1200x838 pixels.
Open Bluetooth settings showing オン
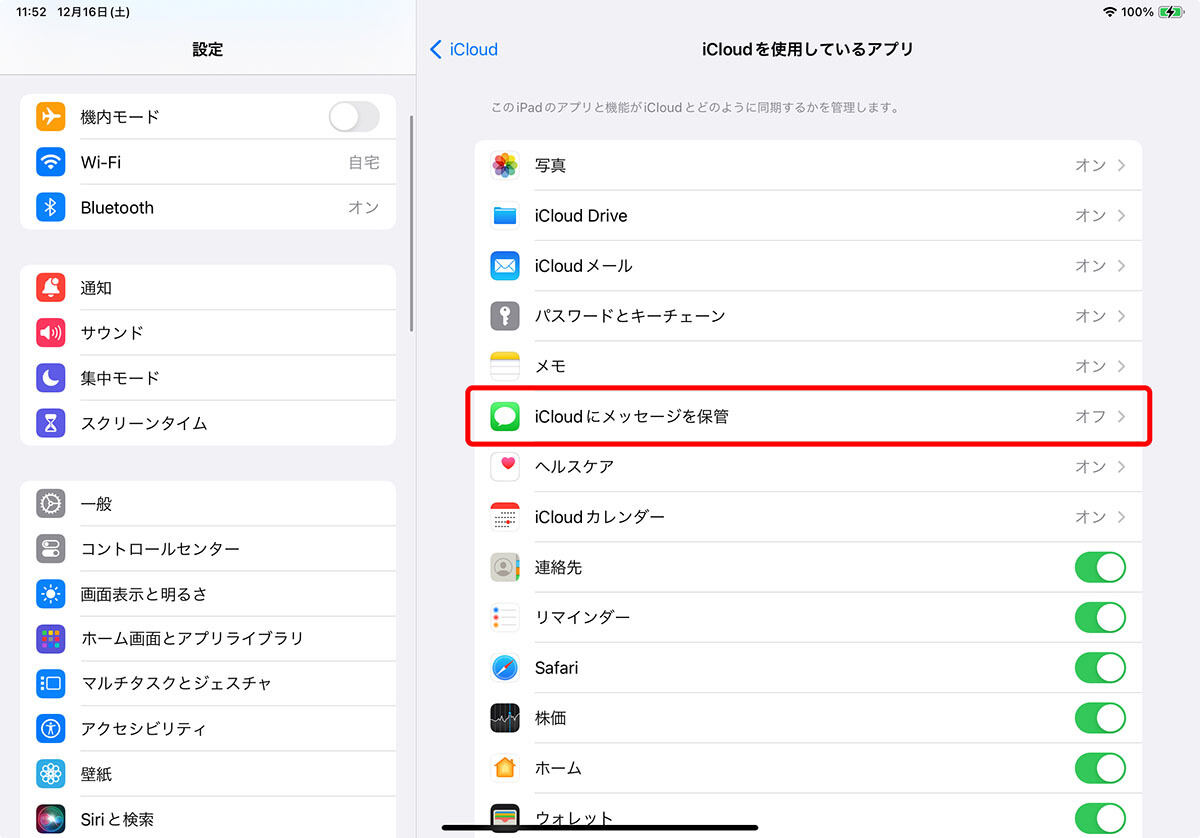(x=208, y=207)
